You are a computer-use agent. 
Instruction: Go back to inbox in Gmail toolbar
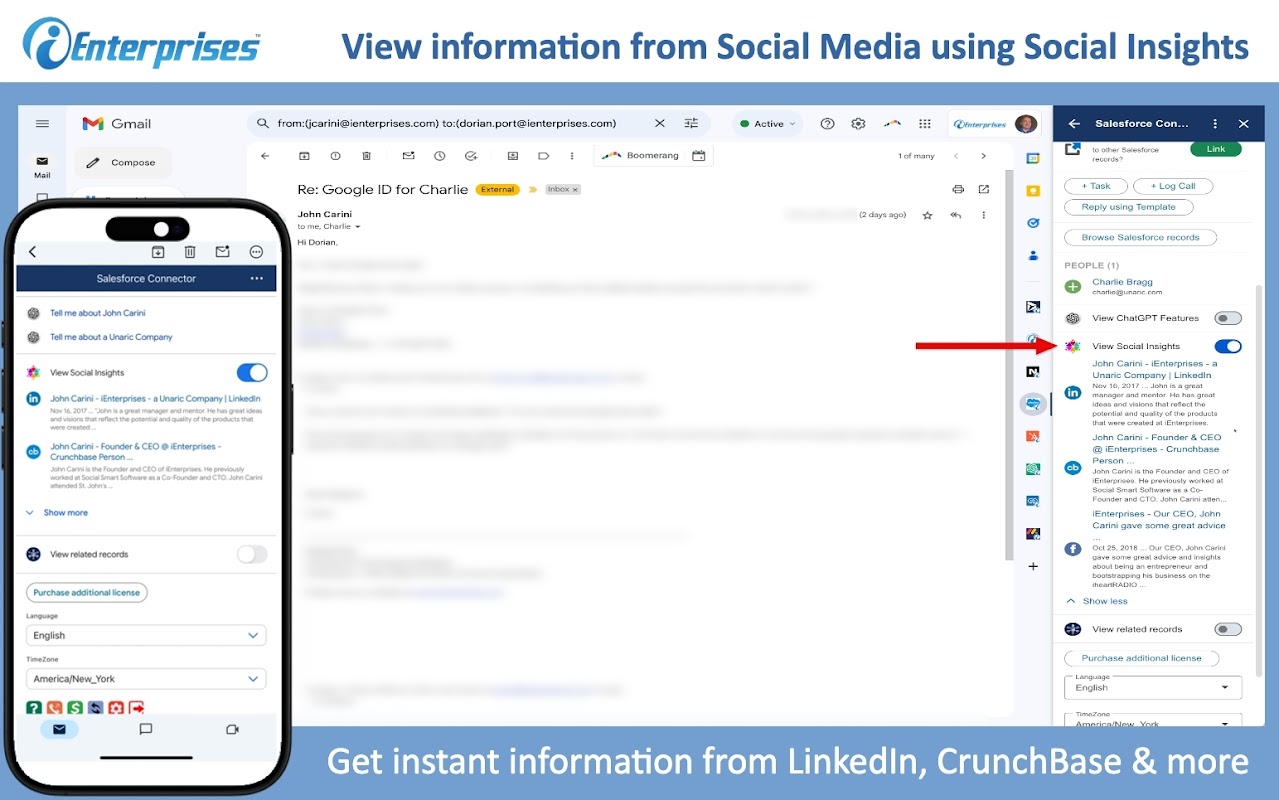point(265,156)
